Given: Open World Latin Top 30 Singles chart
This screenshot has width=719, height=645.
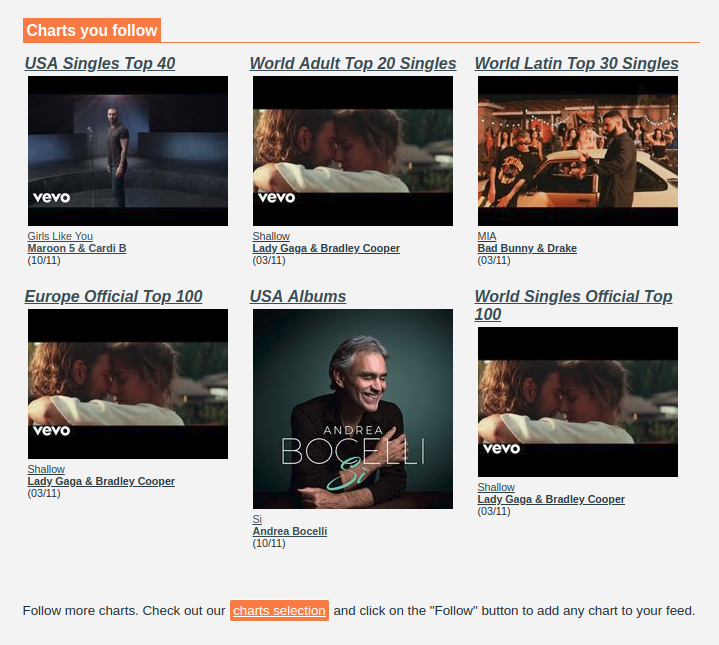Looking at the screenshot, I should pyautogui.click(x=576, y=63).
